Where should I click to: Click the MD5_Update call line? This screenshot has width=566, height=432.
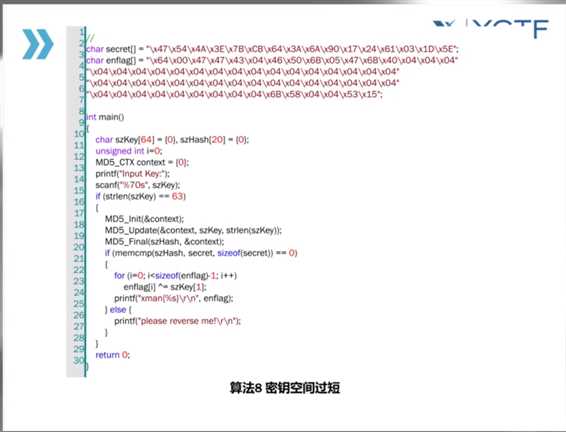tap(193, 230)
